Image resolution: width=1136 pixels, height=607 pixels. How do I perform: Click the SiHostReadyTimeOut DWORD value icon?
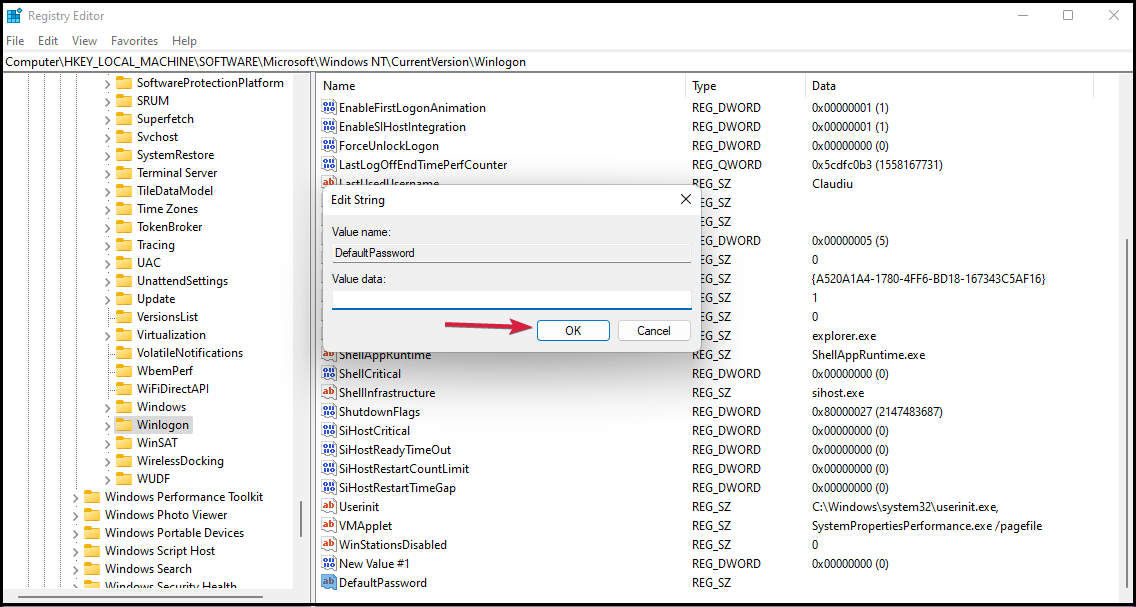click(x=330, y=450)
